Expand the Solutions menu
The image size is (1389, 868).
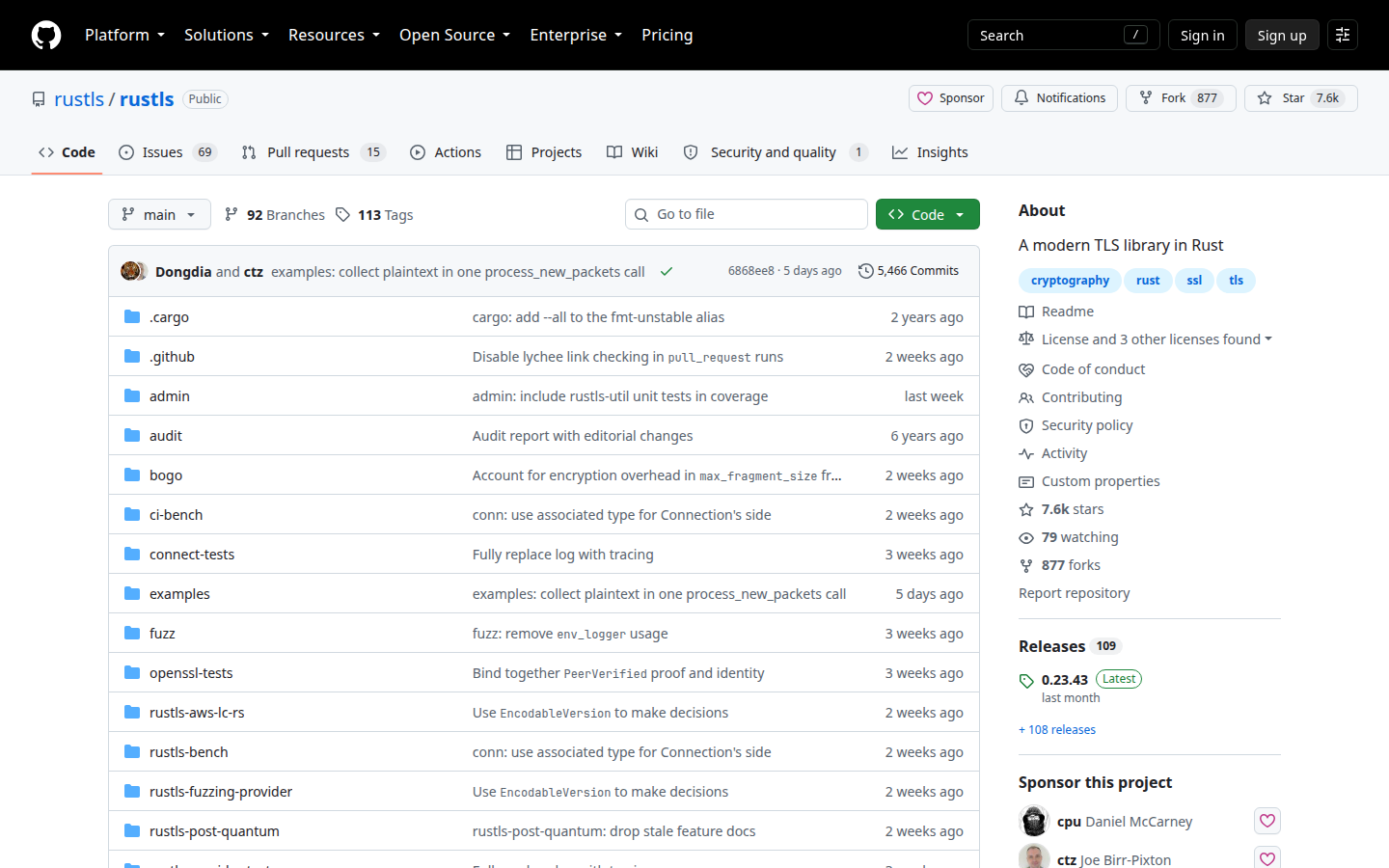pyautogui.click(x=227, y=35)
